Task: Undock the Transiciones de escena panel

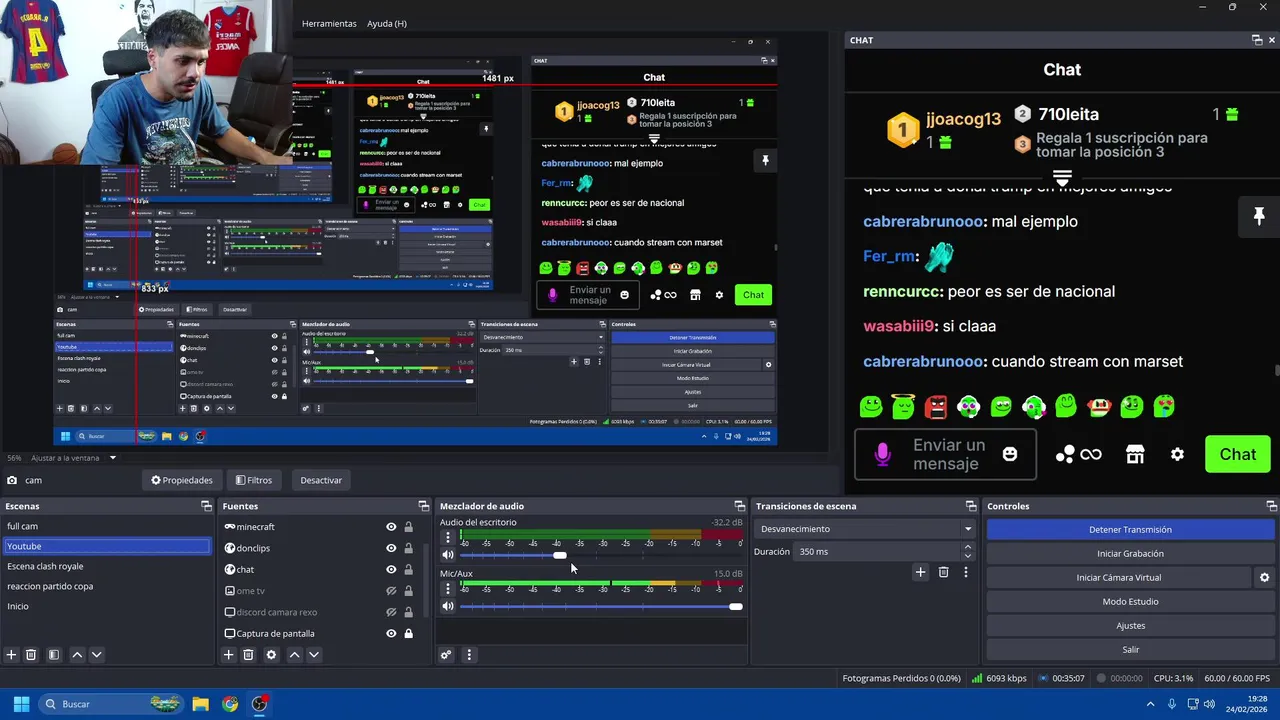Action: 971,506
